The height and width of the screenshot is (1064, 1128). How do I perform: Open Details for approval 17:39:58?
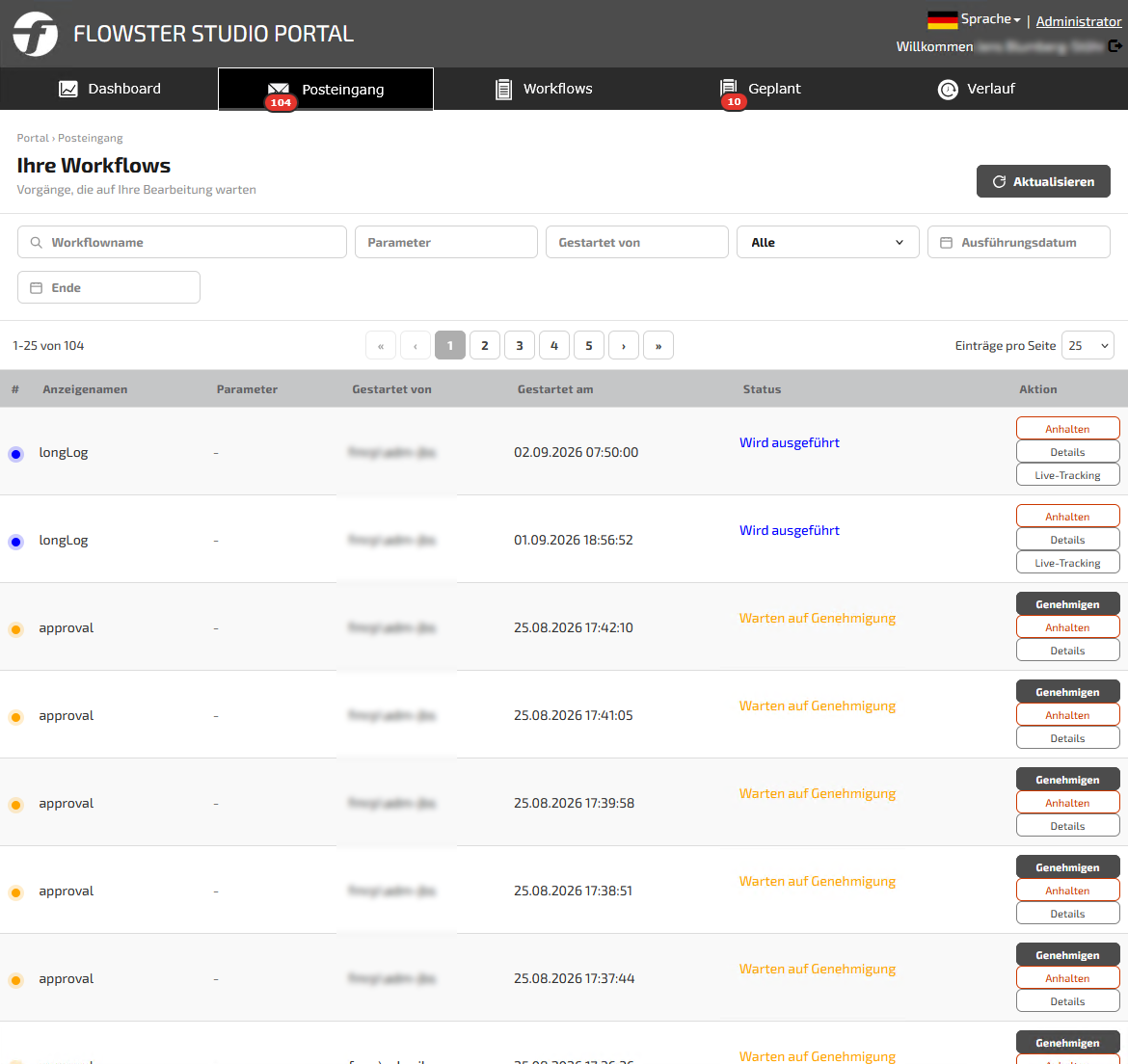click(x=1067, y=826)
